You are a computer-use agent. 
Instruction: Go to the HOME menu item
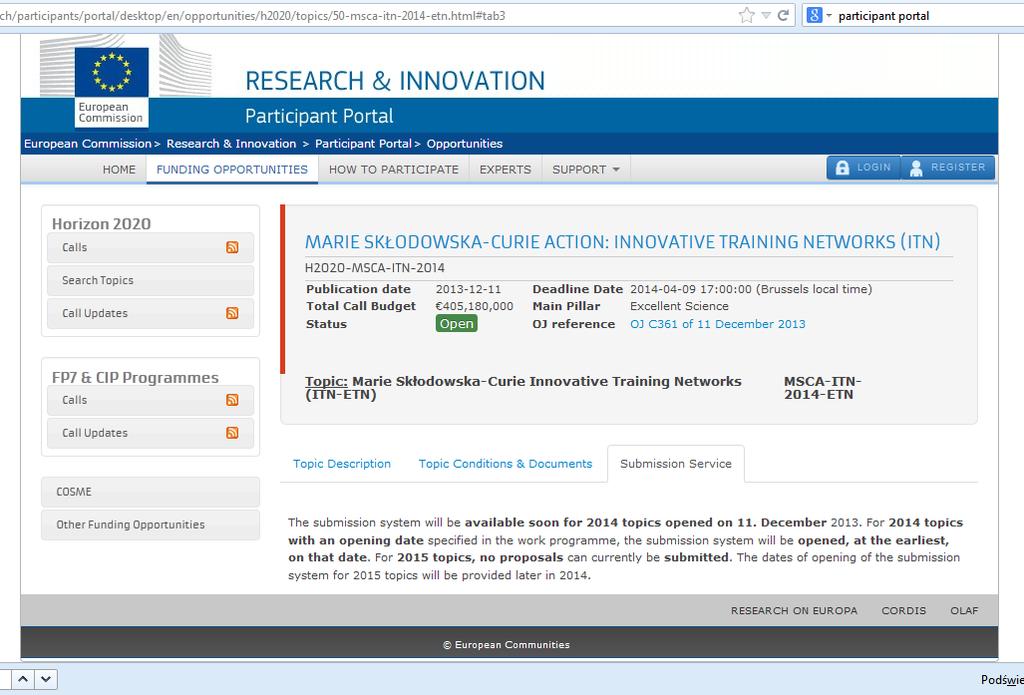point(119,170)
